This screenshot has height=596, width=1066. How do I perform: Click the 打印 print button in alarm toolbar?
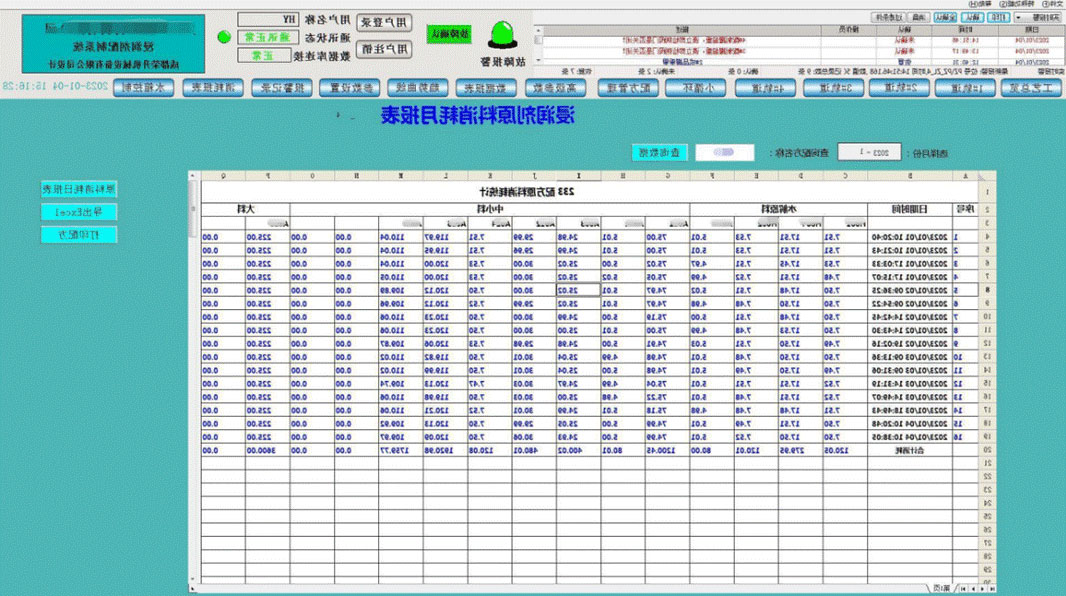994,17
